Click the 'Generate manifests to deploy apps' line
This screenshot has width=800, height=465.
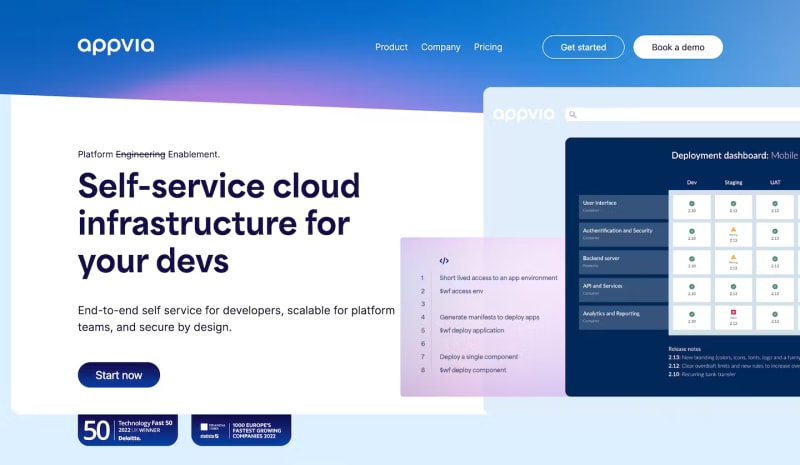[489, 317]
